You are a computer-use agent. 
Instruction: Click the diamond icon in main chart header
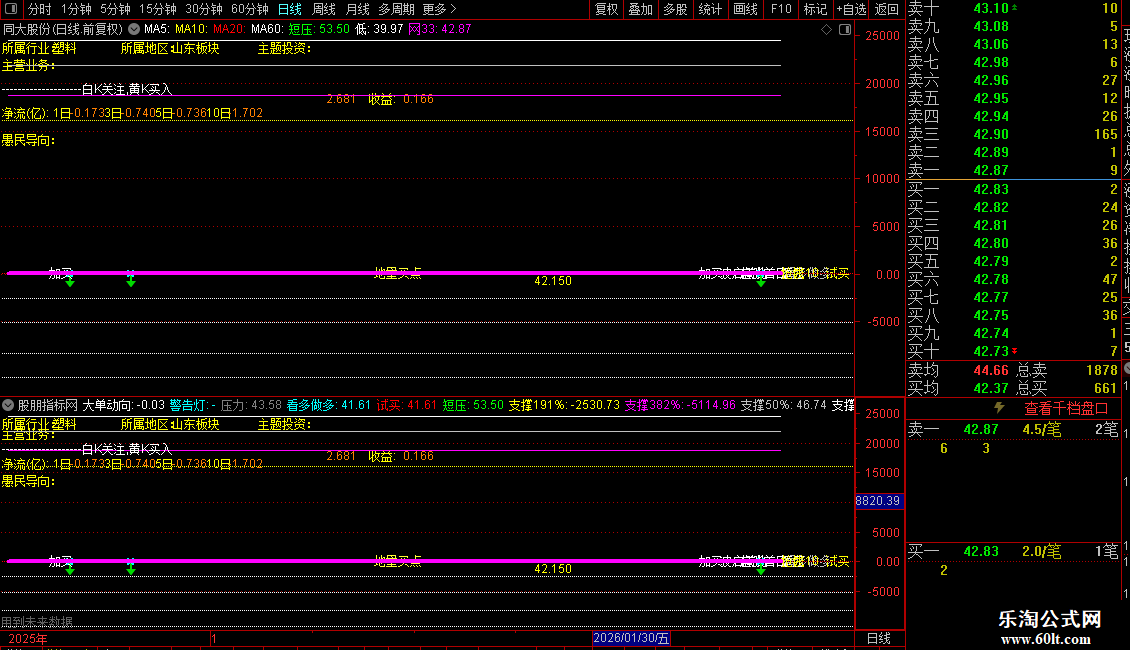point(827,30)
